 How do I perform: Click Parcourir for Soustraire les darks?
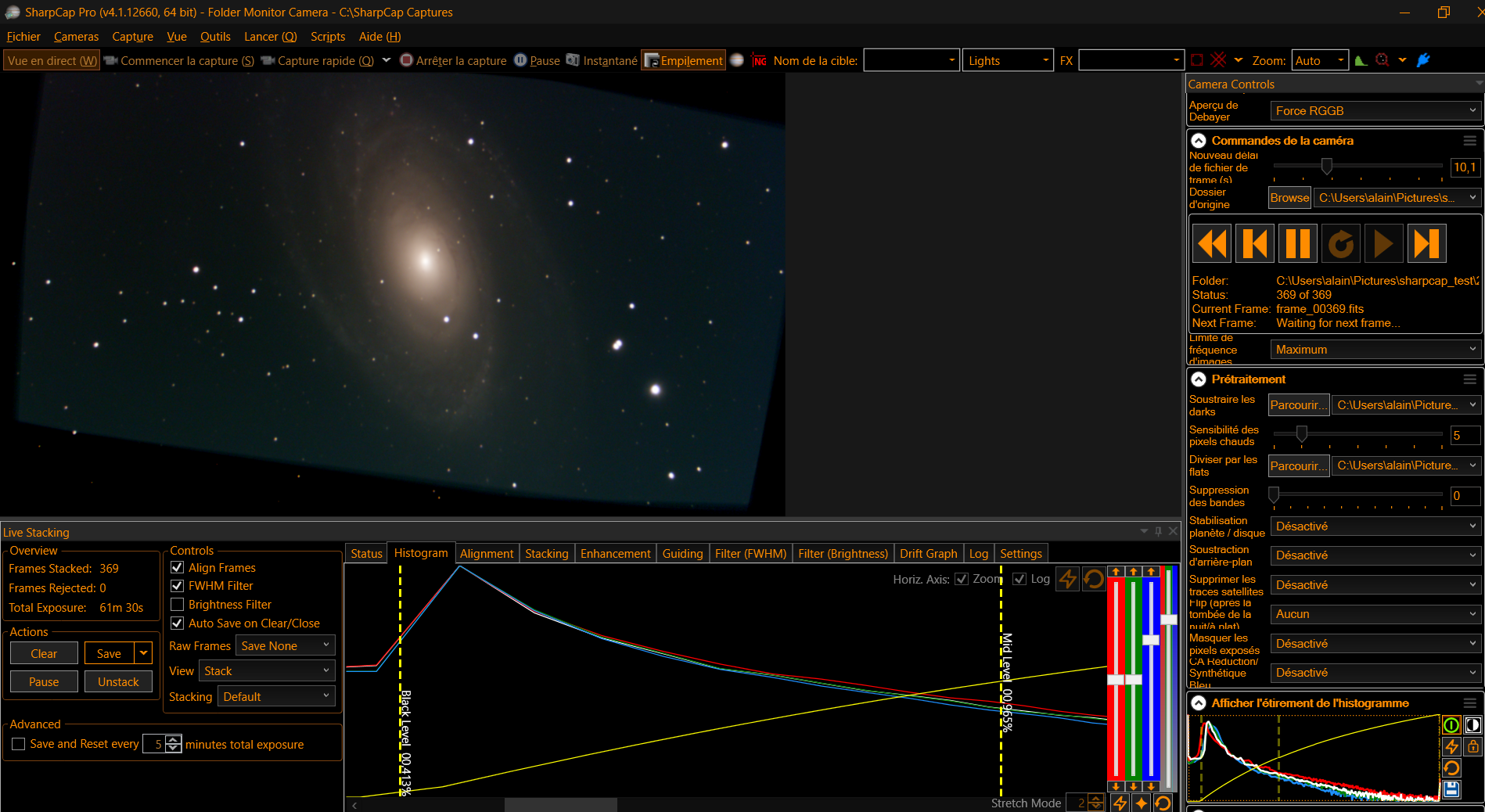pyautogui.click(x=1299, y=405)
